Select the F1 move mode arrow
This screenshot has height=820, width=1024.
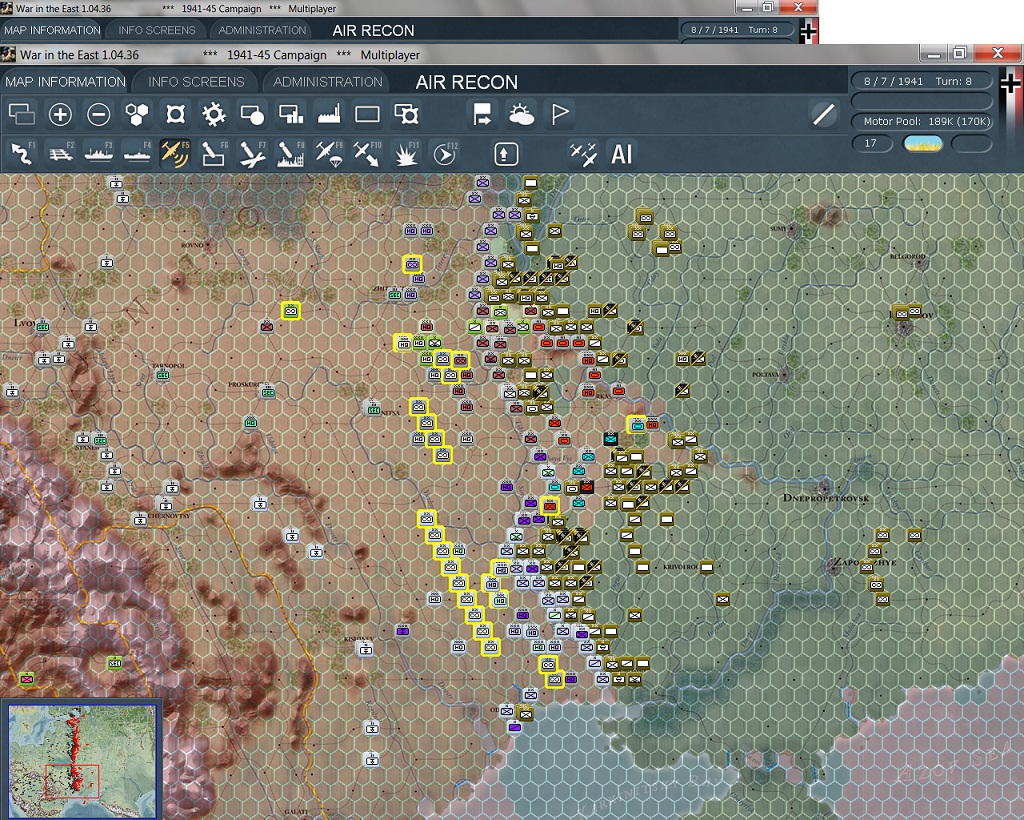click(22, 154)
